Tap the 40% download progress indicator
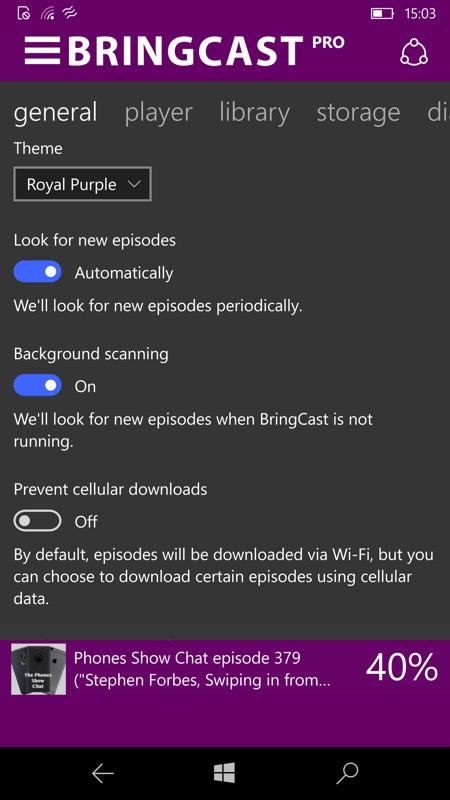This screenshot has height=800, width=450. click(402, 667)
